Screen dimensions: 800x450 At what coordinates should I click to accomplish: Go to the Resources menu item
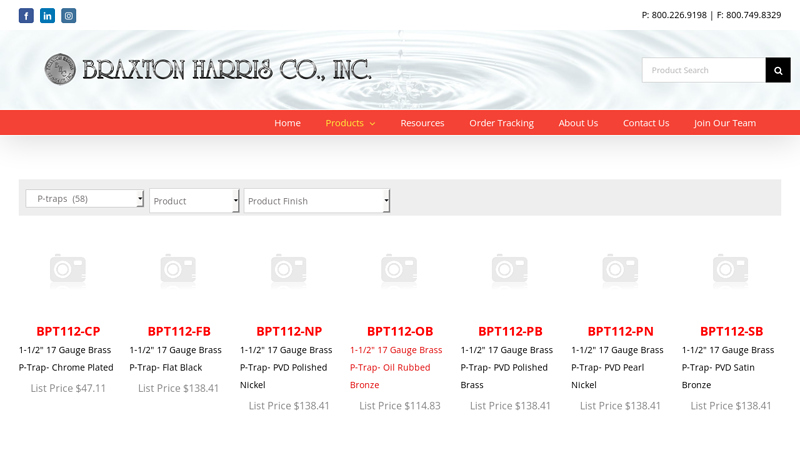(x=422, y=123)
